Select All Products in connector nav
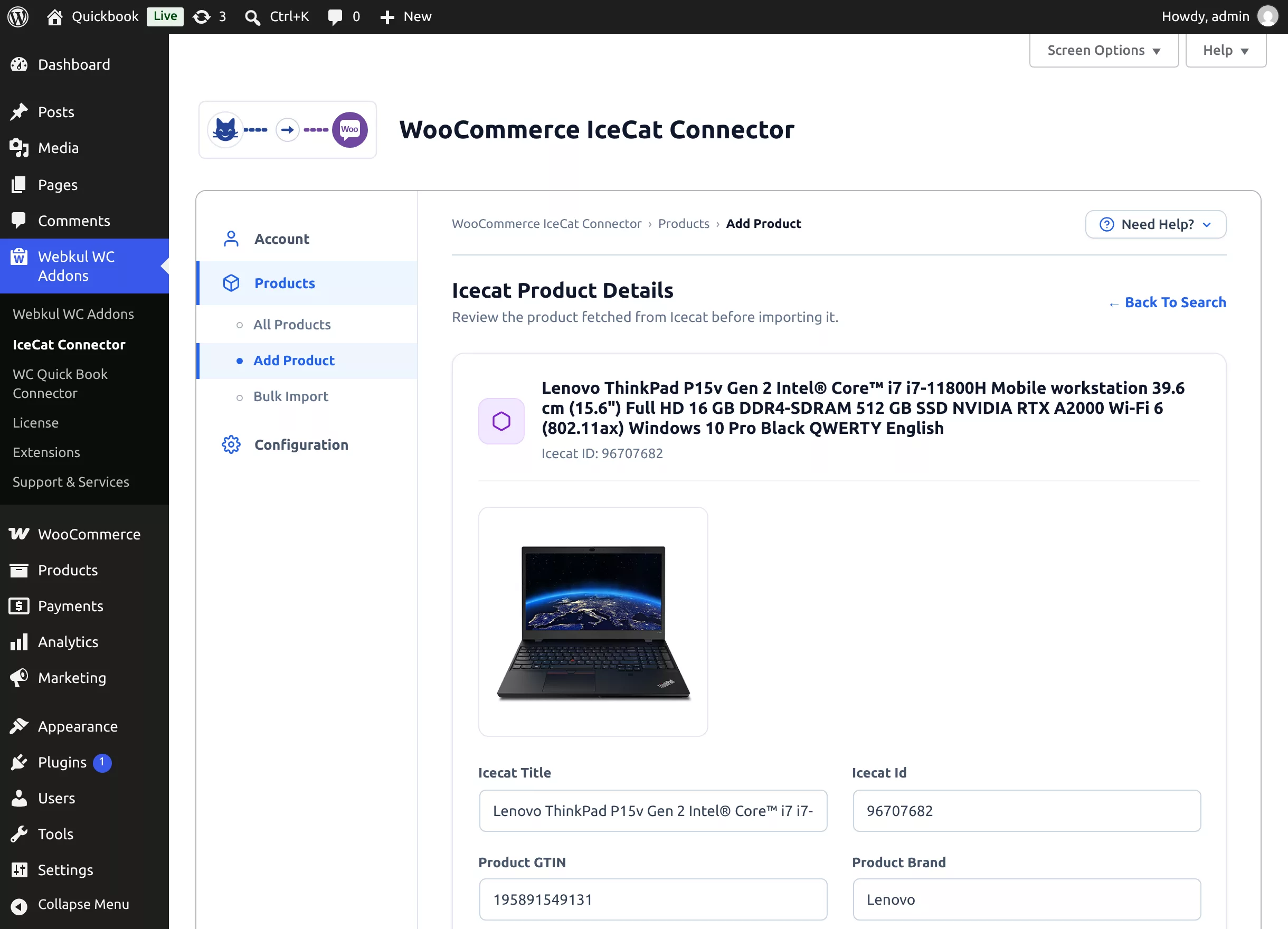This screenshot has width=1288, height=929. 292,324
